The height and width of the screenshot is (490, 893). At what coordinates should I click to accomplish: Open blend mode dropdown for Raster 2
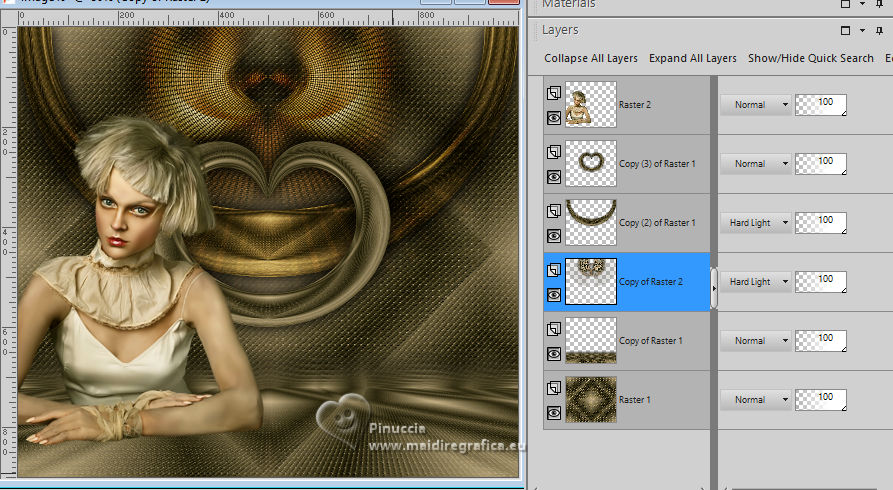pyautogui.click(x=756, y=105)
